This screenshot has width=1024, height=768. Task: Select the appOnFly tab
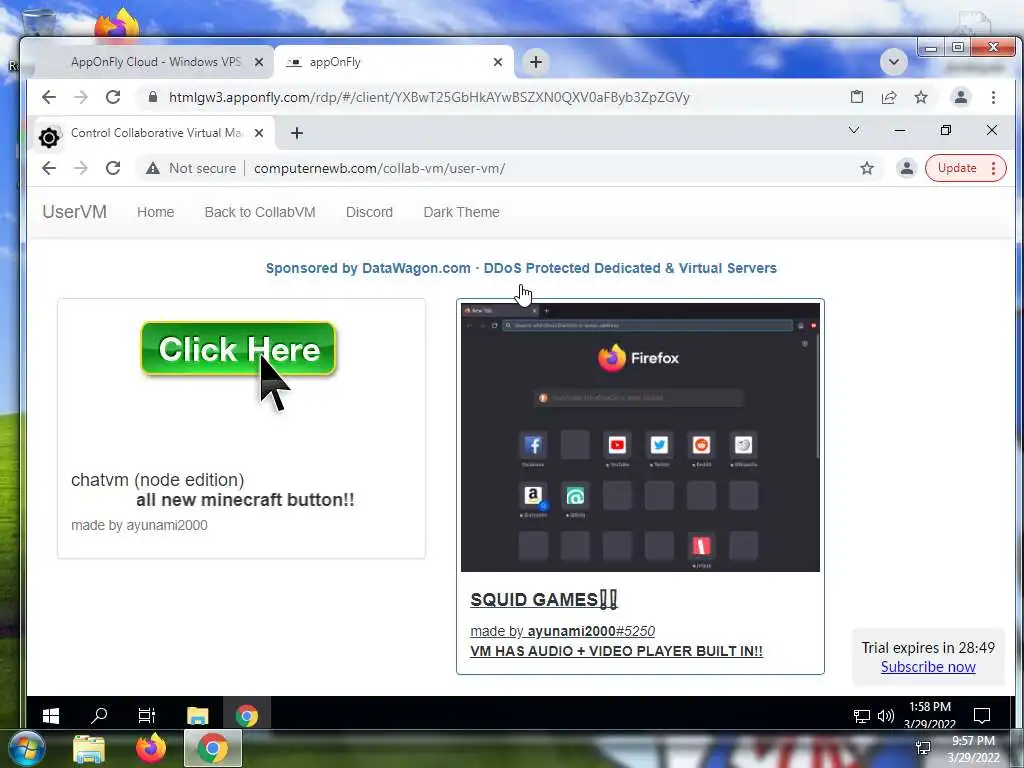click(392, 62)
